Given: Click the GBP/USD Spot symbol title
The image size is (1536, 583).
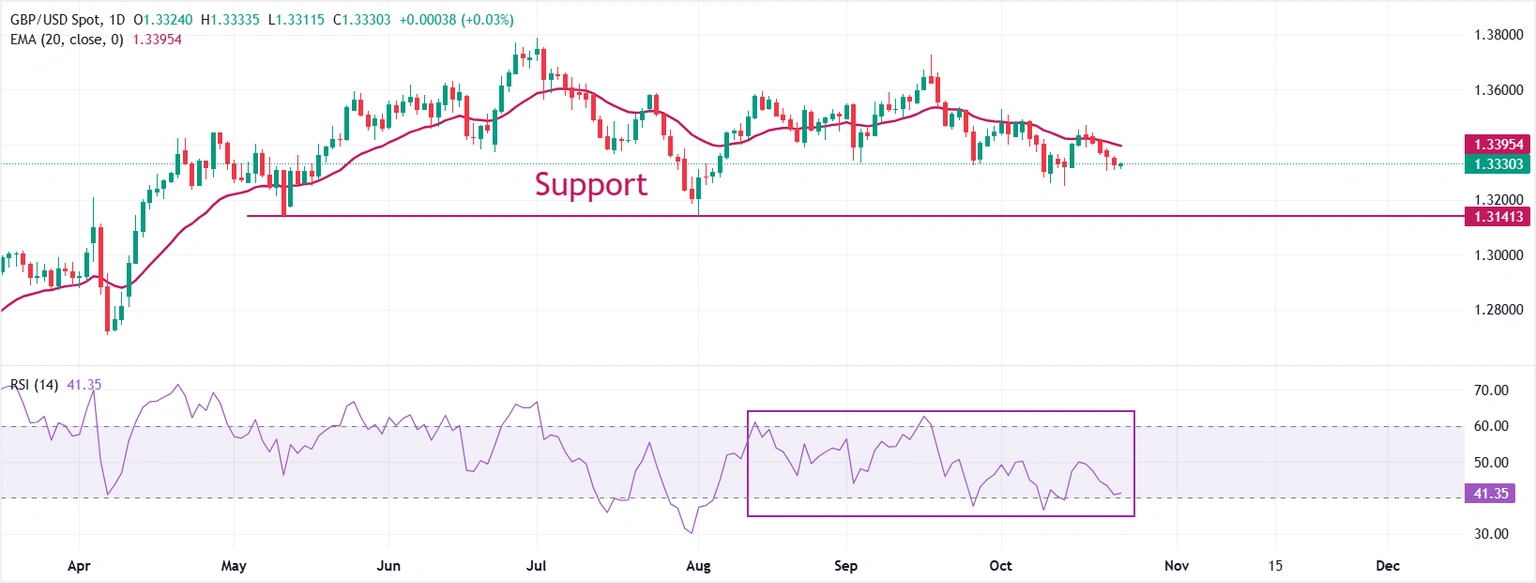Looking at the screenshot, I should click(x=58, y=20).
